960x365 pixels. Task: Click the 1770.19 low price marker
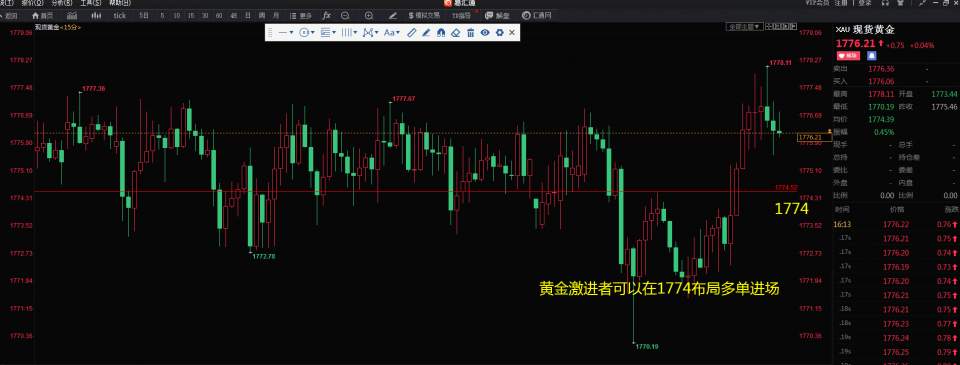pyautogui.click(x=647, y=347)
